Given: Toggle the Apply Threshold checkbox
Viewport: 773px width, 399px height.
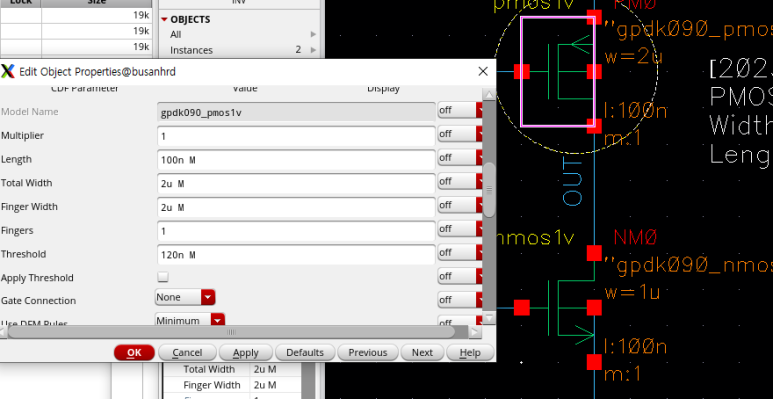Looking at the screenshot, I should coord(163,277).
